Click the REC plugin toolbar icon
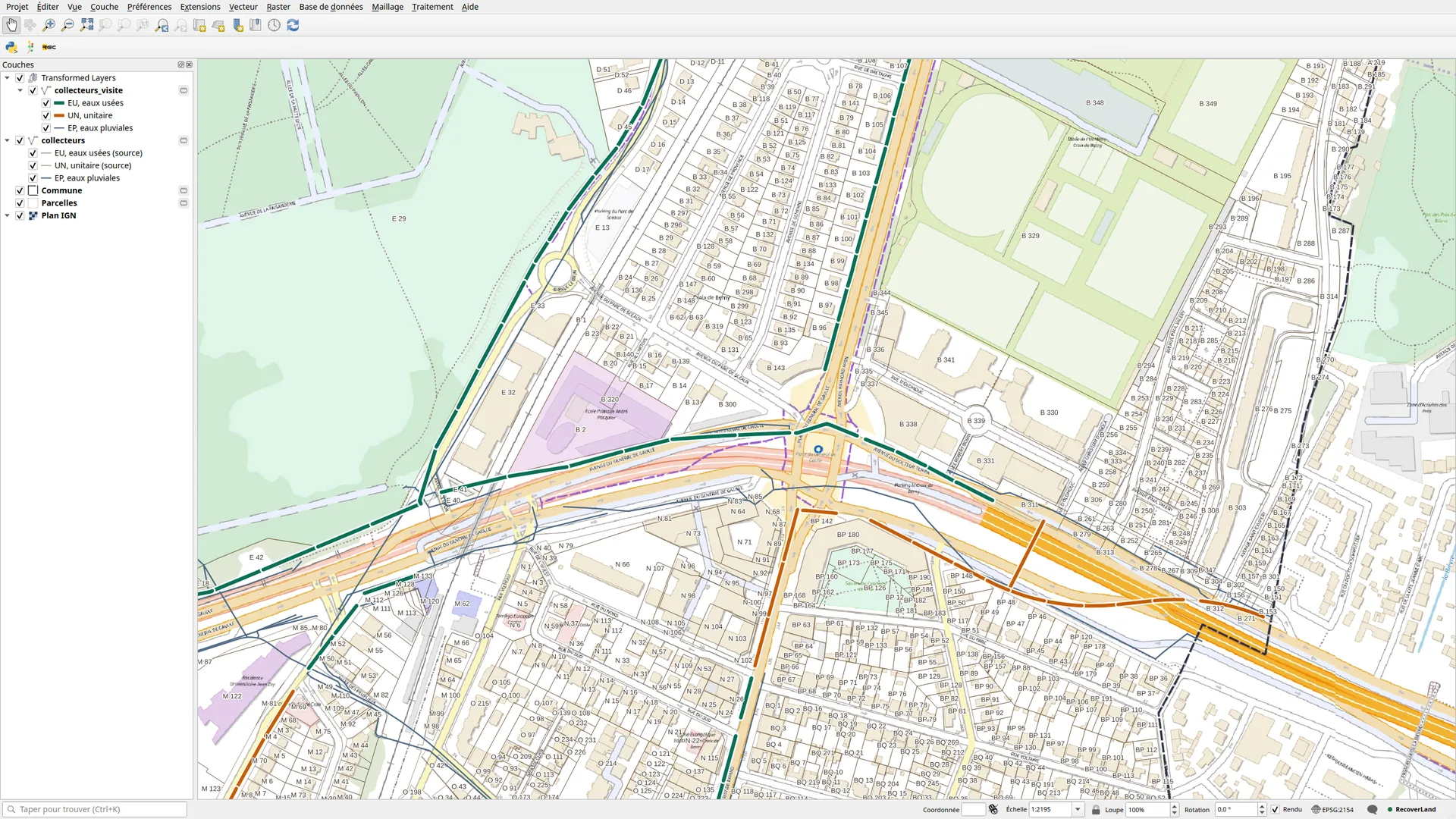Image resolution: width=1456 pixels, height=819 pixels. pos(49,47)
